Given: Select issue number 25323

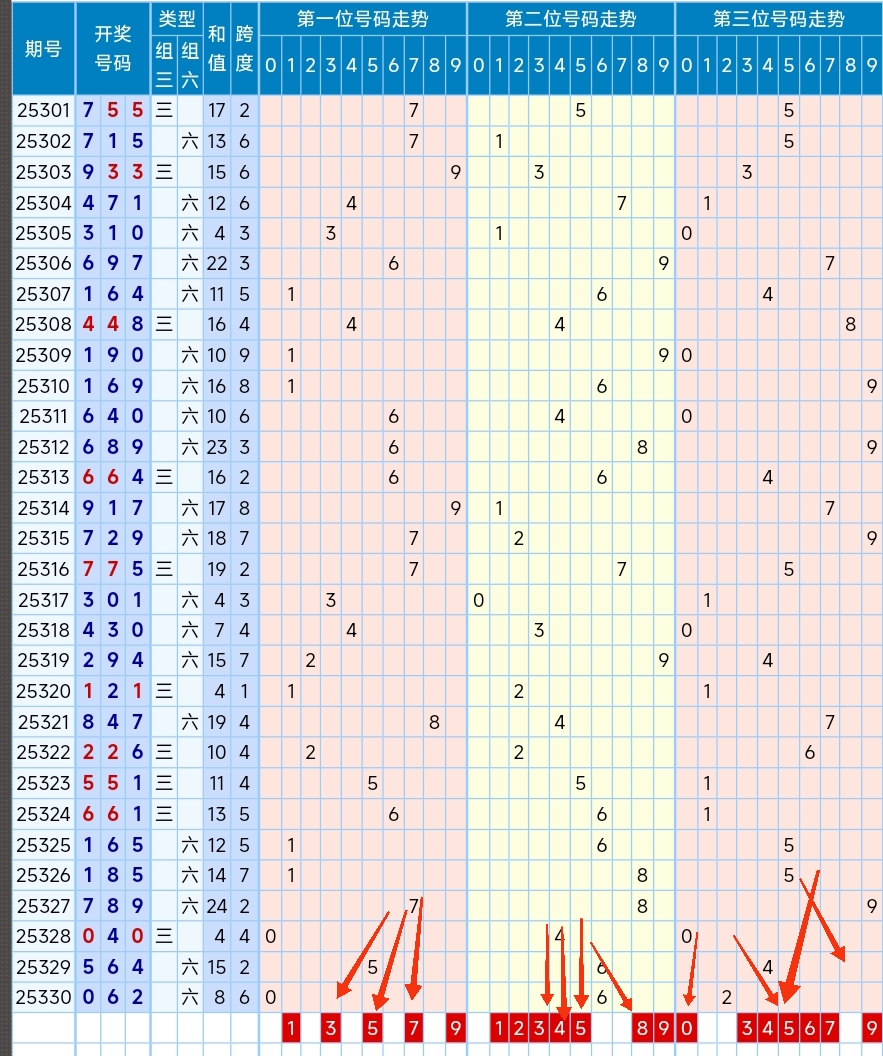Looking at the screenshot, I should tap(44, 783).
